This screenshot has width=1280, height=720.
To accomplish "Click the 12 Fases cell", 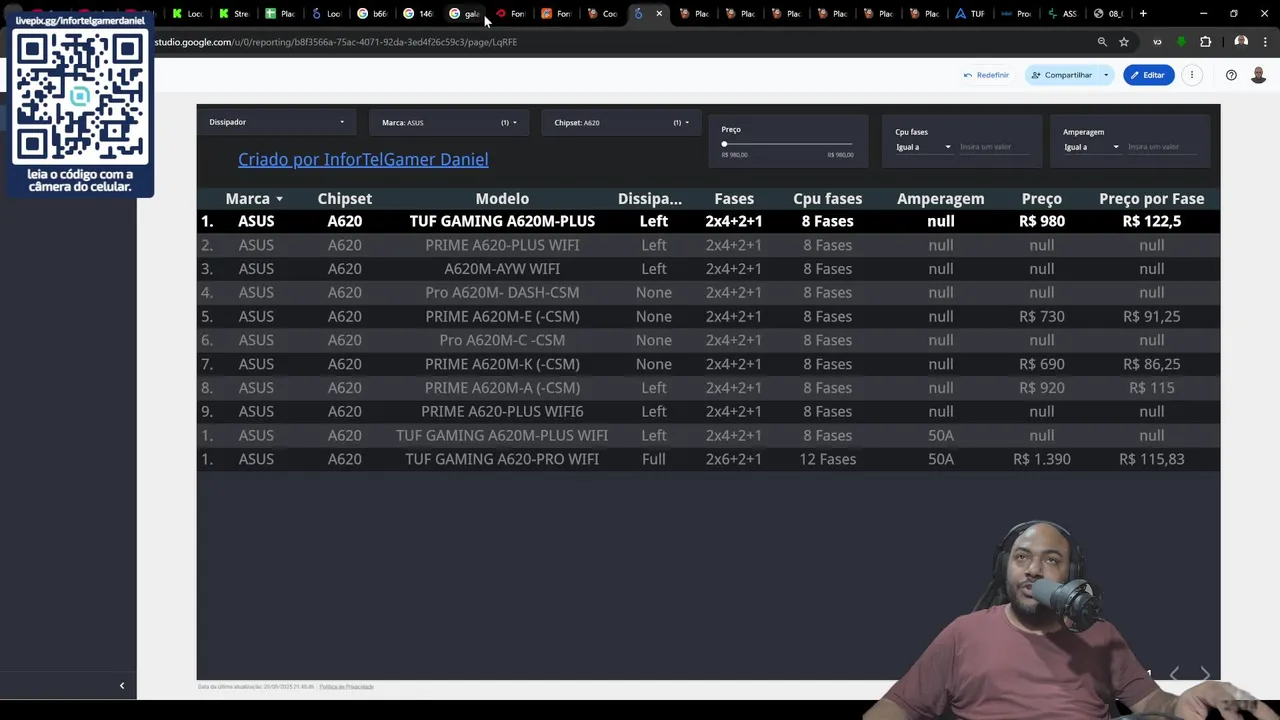I will coord(827,459).
